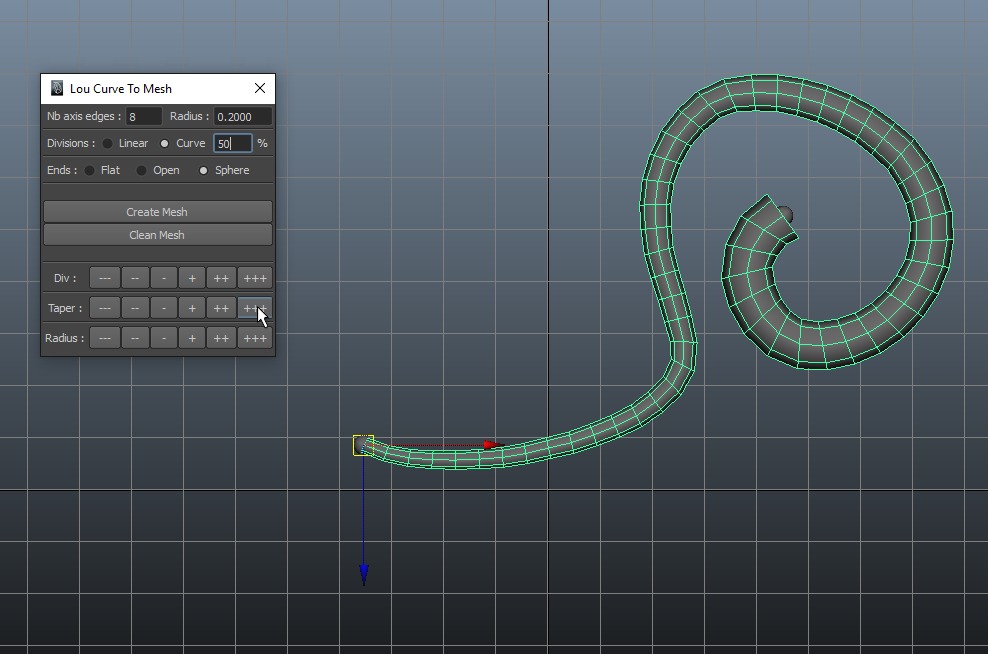The height and width of the screenshot is (654, 988).
Task: Click the Radius value input field
Action: click(x=243, y=117)
